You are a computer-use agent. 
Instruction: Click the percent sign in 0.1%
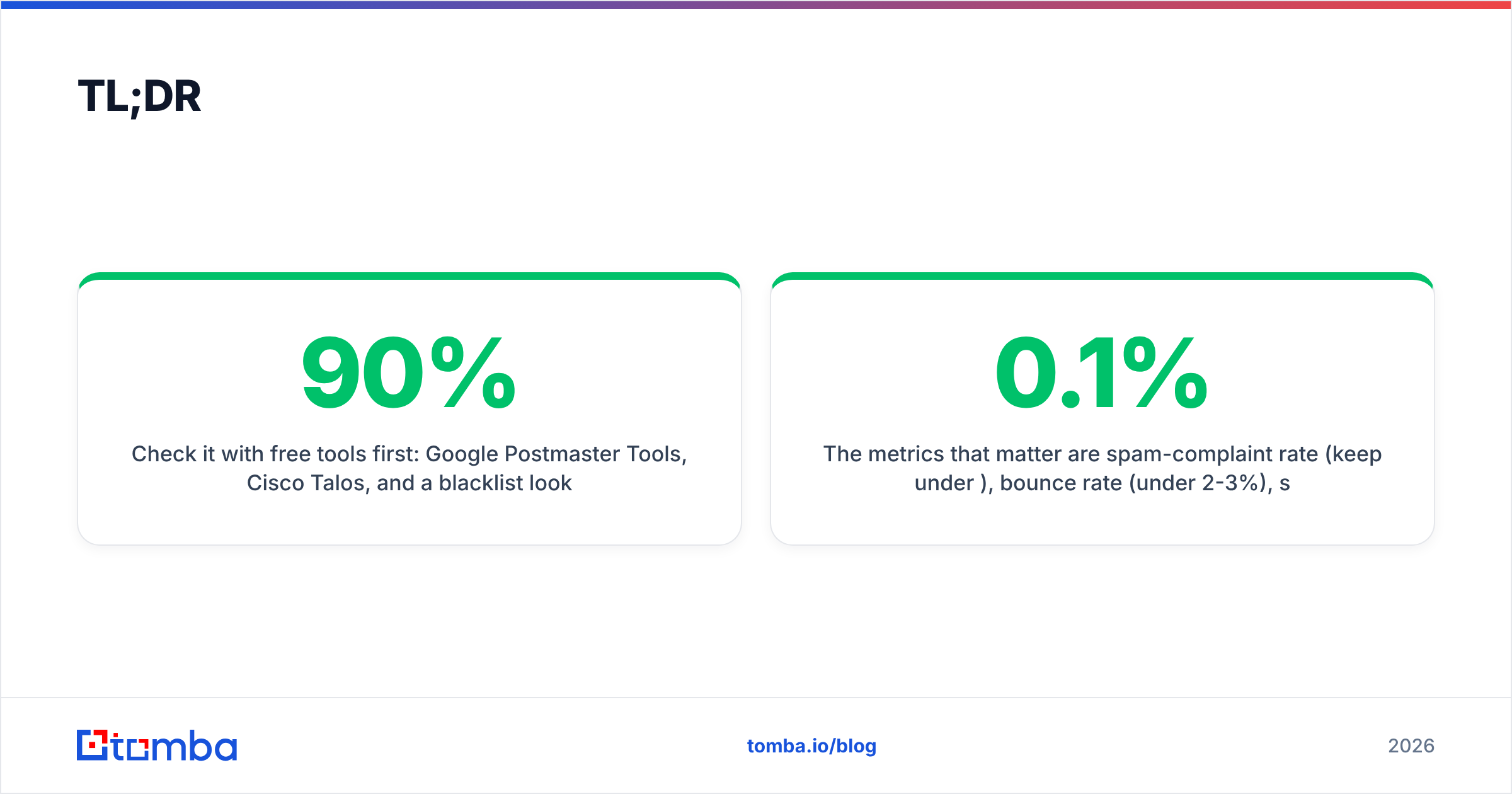[x=1165, y=372]
